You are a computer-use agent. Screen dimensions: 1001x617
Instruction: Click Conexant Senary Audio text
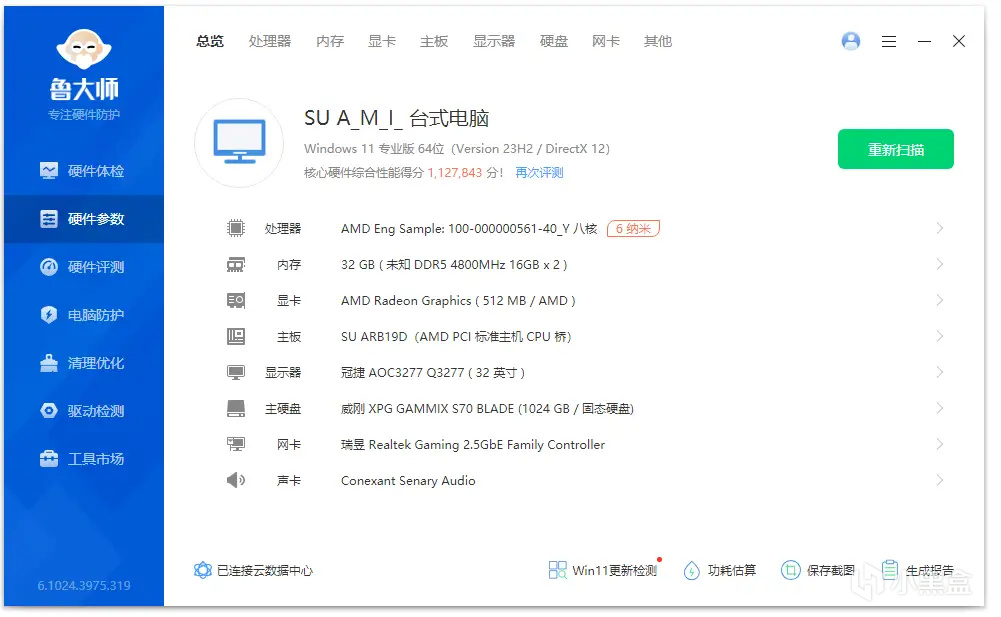408,480
